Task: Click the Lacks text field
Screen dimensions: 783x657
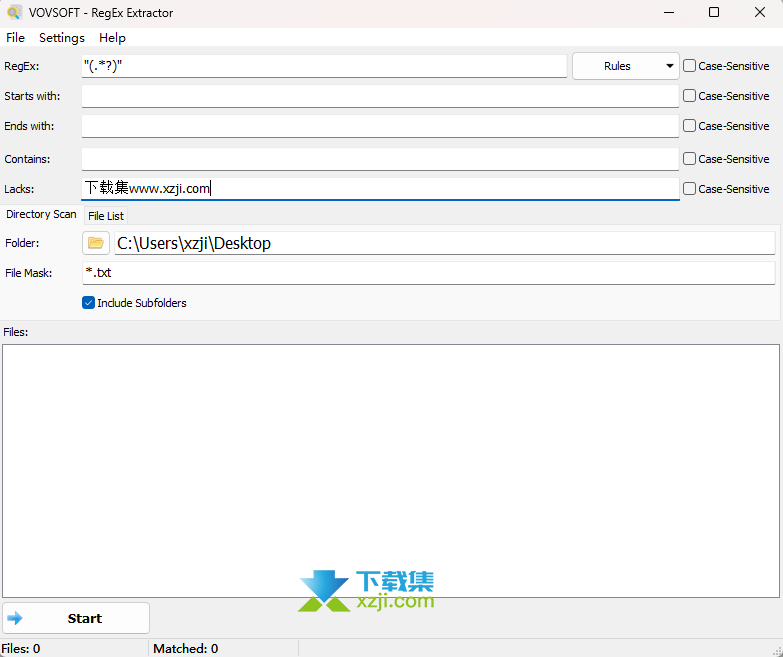Action: point(380,189)
